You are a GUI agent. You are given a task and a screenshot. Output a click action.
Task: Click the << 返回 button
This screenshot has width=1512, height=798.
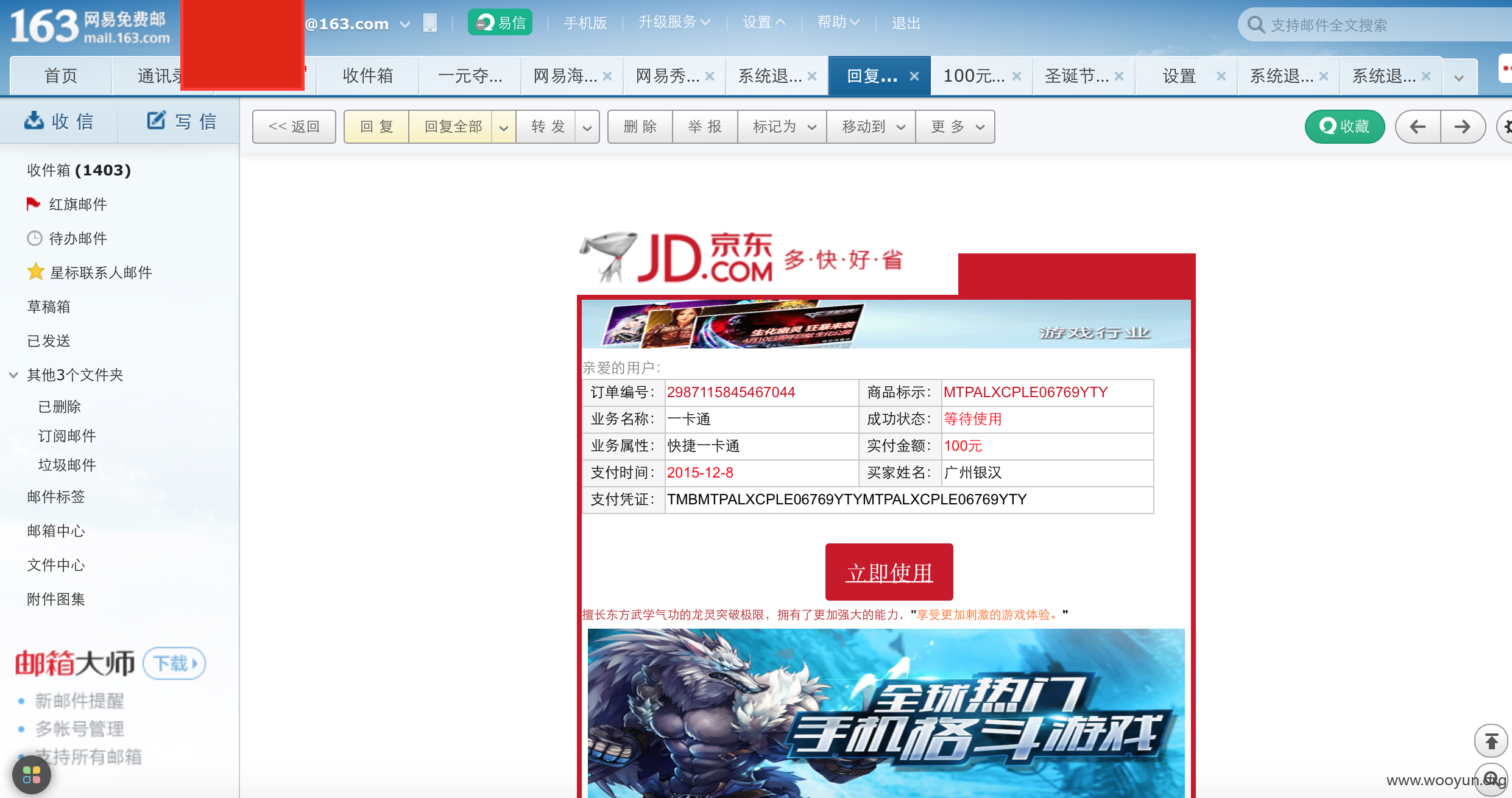pyautogui.click(x=294, y=127)
